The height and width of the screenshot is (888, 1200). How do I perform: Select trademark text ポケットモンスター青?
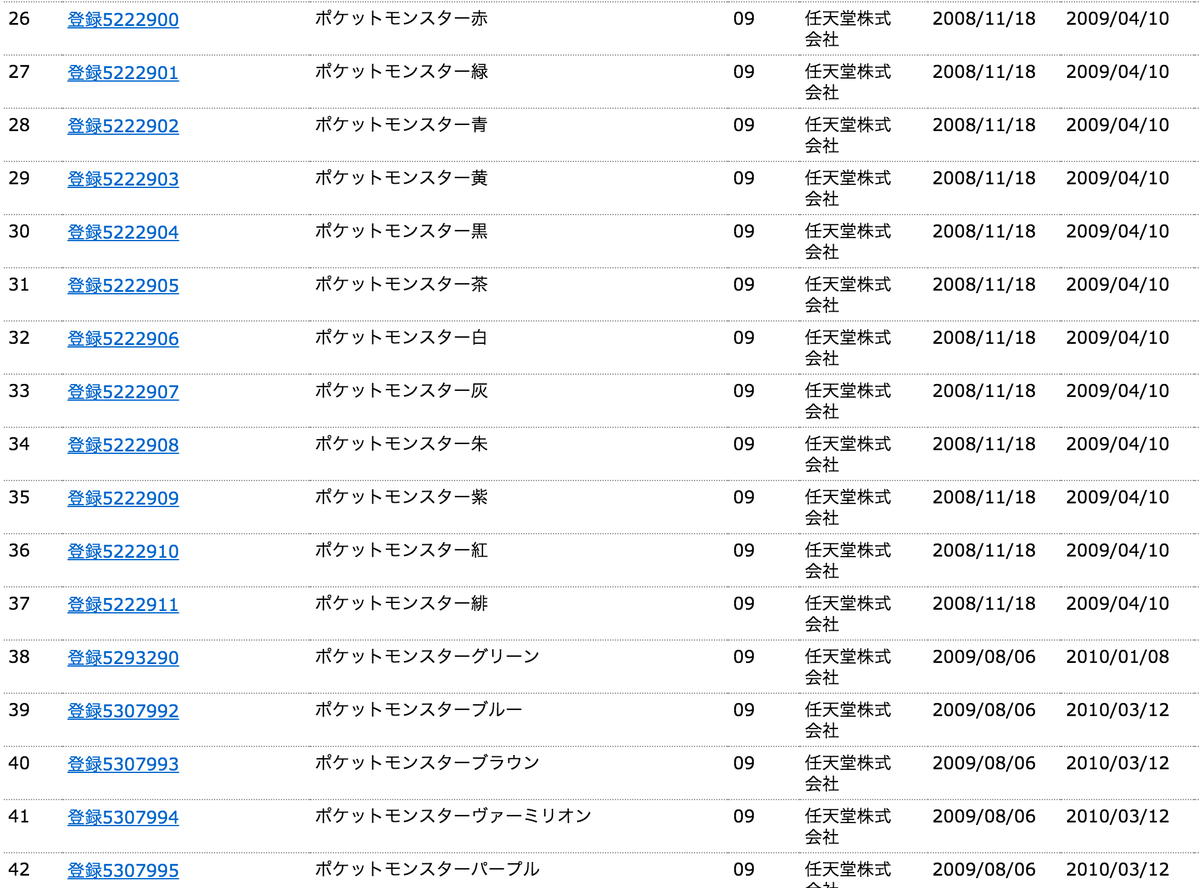click(402, 125)
